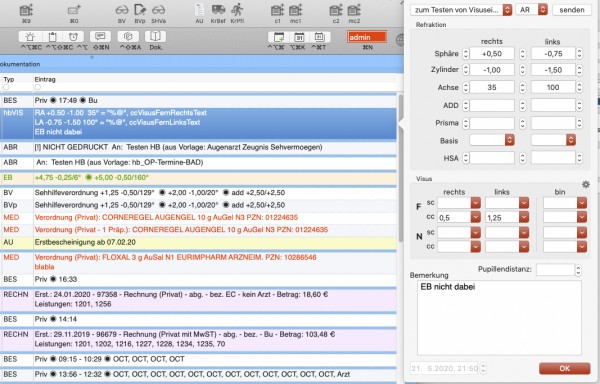Click the Eintrag column header
The image size is (600, 384).
[x=45, y=80]
